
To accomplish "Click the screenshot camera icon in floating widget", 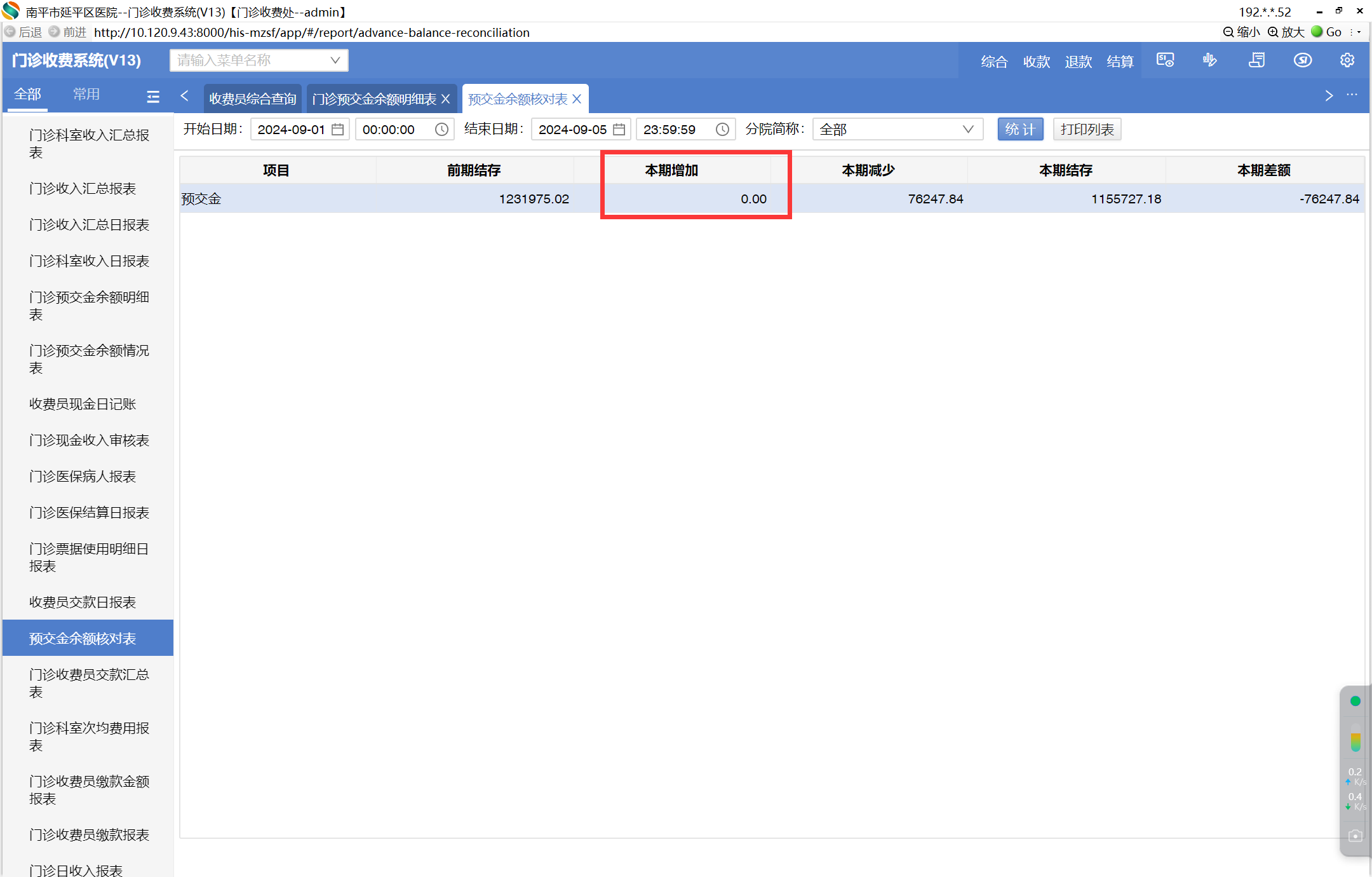I will [x=1355, y=836].
